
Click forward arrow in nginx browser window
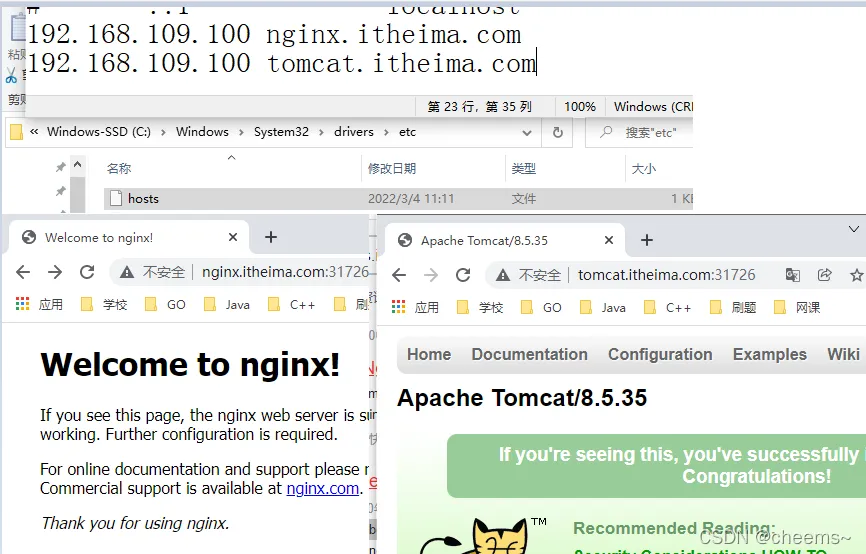55,272
